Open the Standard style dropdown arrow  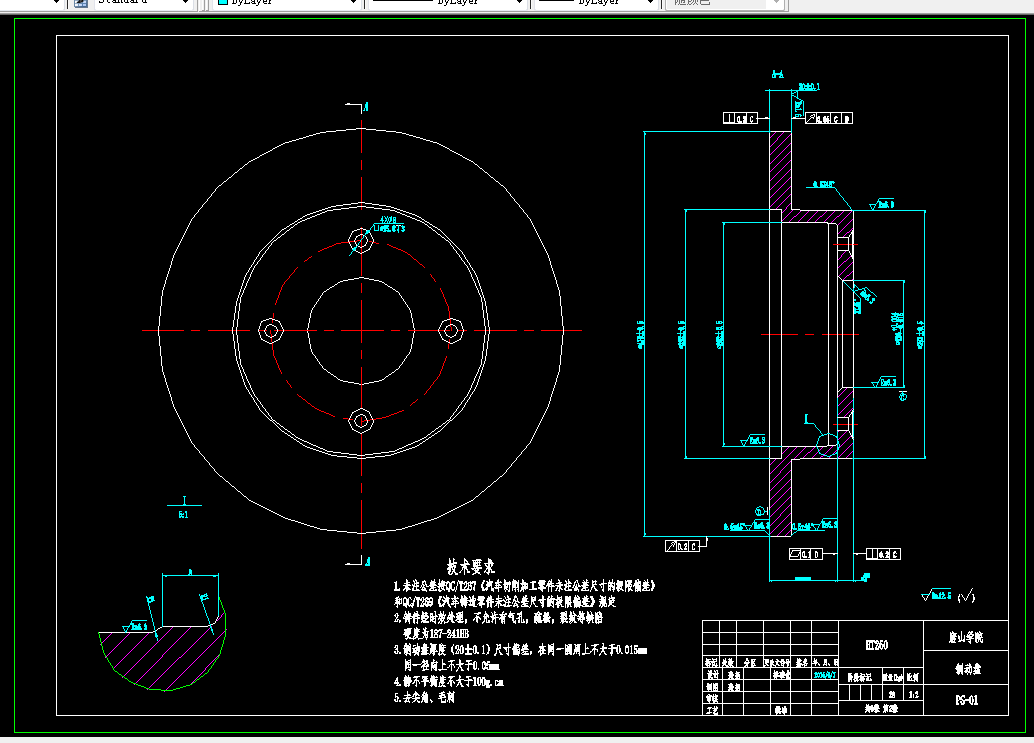point(185,3)
